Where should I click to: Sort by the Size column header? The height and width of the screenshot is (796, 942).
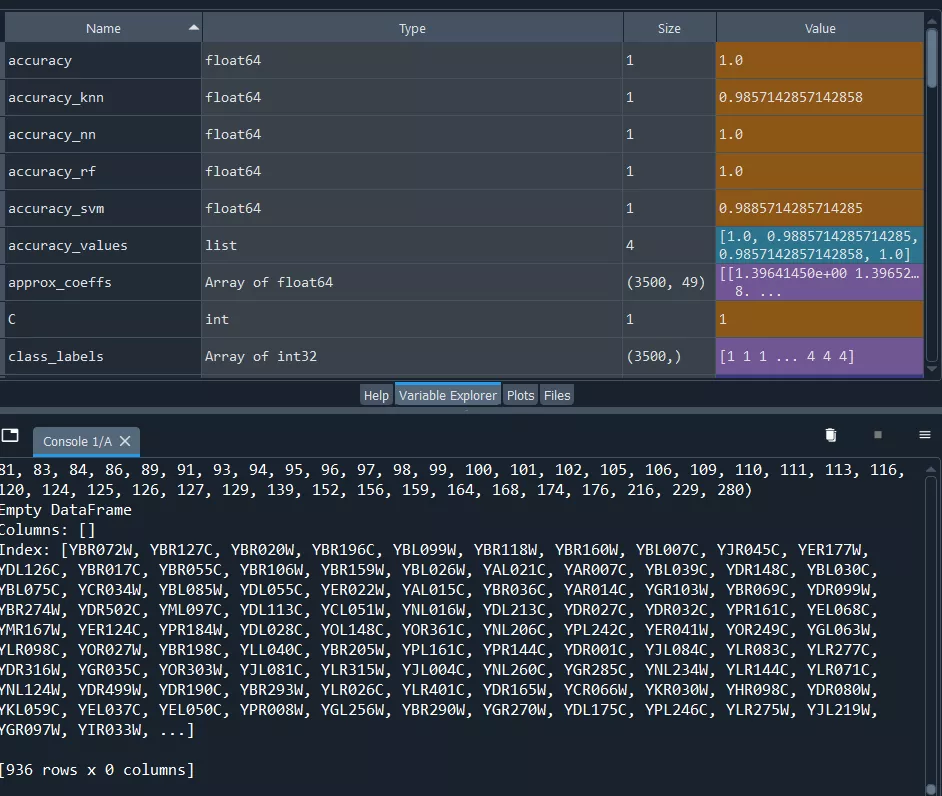pyautogui.click(x=669, y=28)
